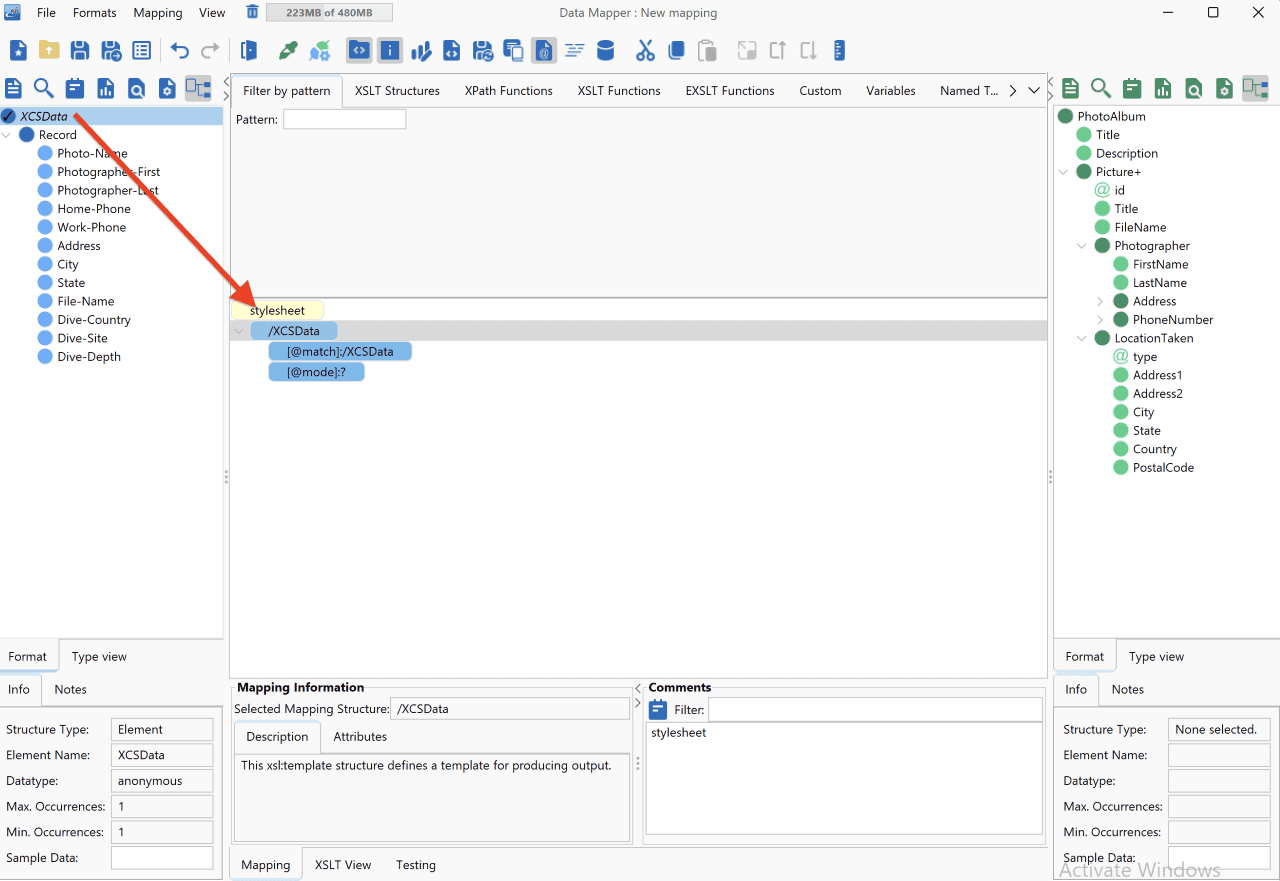This screenshot has height=881, width=1280.
Task: Toggle the highlighted code brackets view button
Action: (x=360, y=50)
